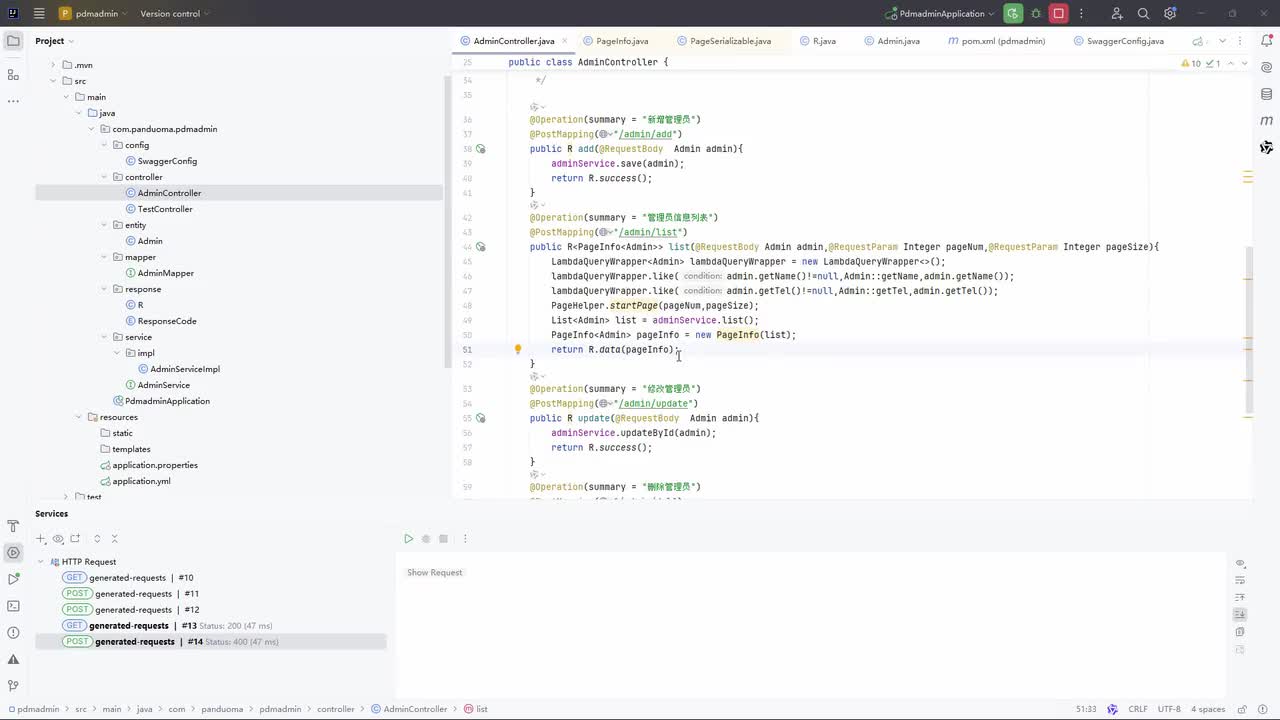Open the PdmadminApplication run configuration dropdown
The image size is (1280, 720).
pos(941,14)
